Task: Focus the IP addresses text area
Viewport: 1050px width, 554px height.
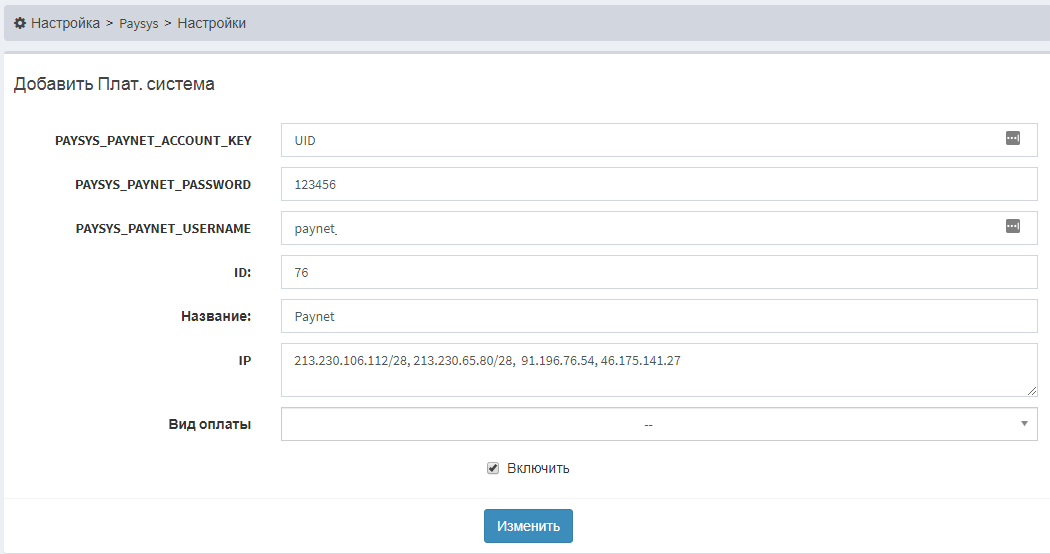Action: click(658, 369)
